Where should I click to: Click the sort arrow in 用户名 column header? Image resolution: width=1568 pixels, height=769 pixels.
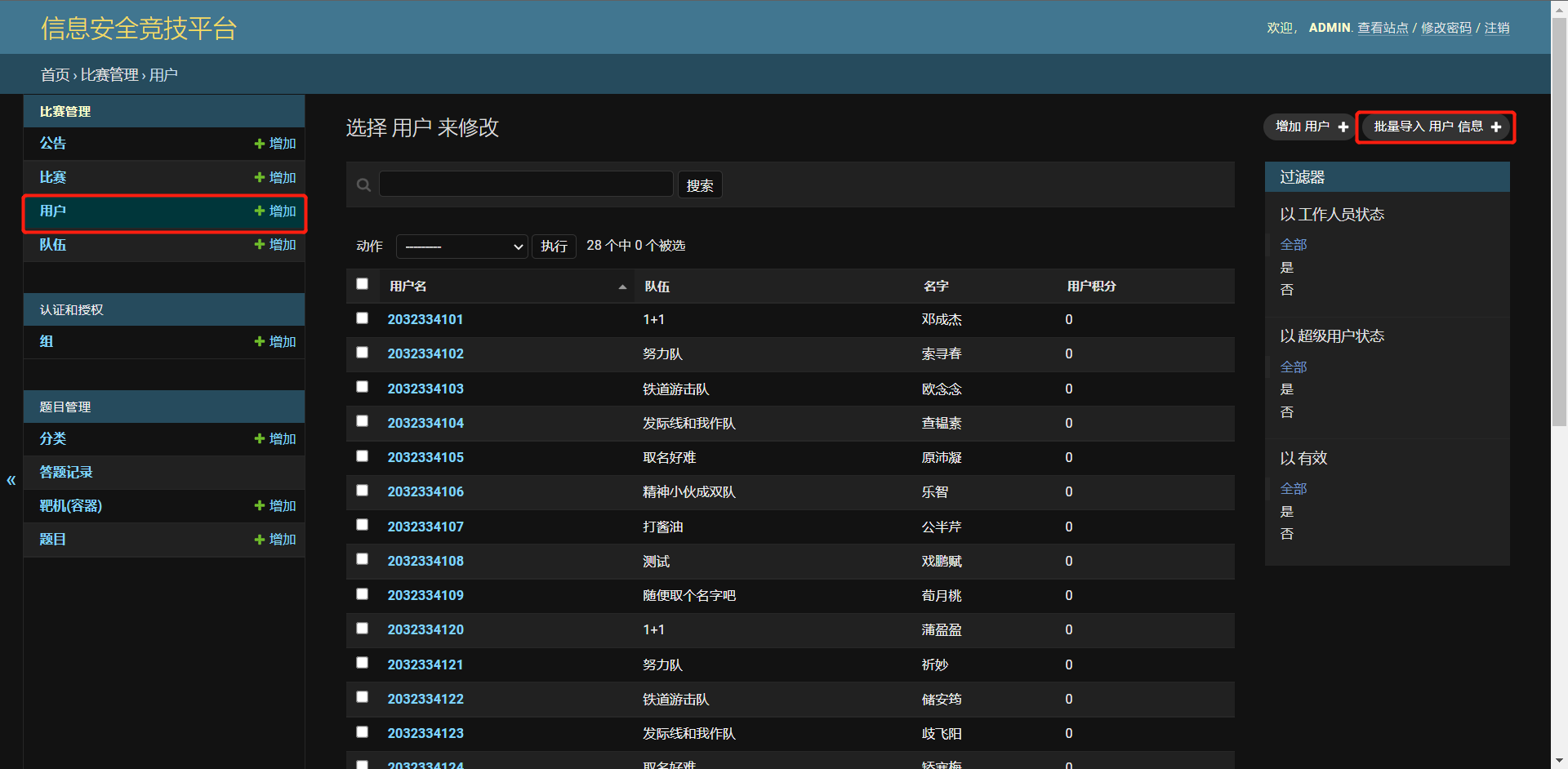click(622, 287)
